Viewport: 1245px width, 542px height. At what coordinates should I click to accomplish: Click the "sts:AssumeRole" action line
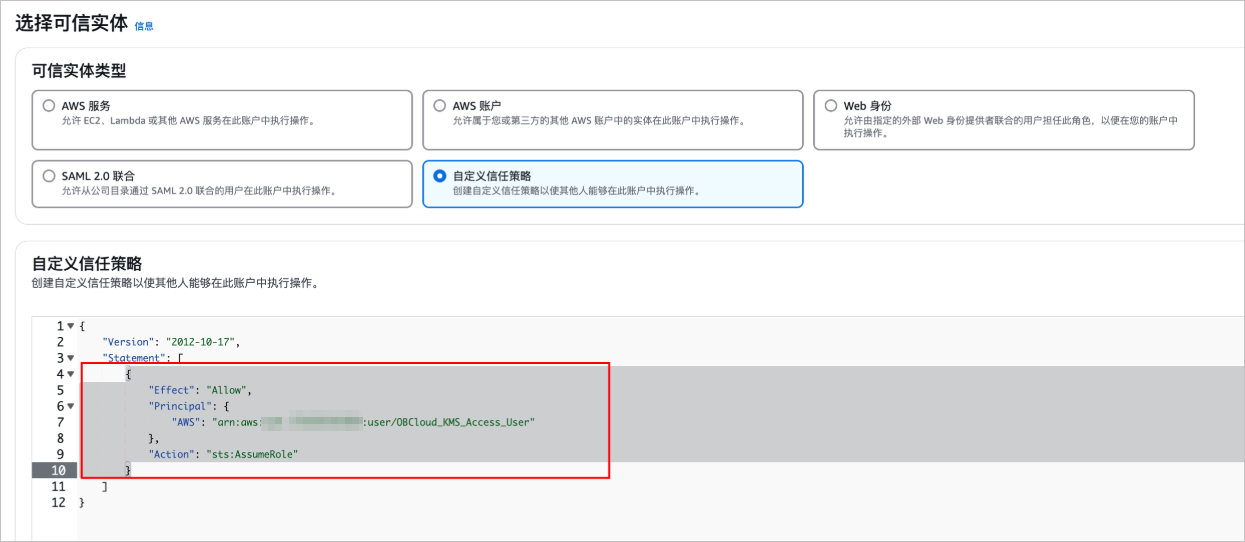pyautogui.click(x=224, y=454)
